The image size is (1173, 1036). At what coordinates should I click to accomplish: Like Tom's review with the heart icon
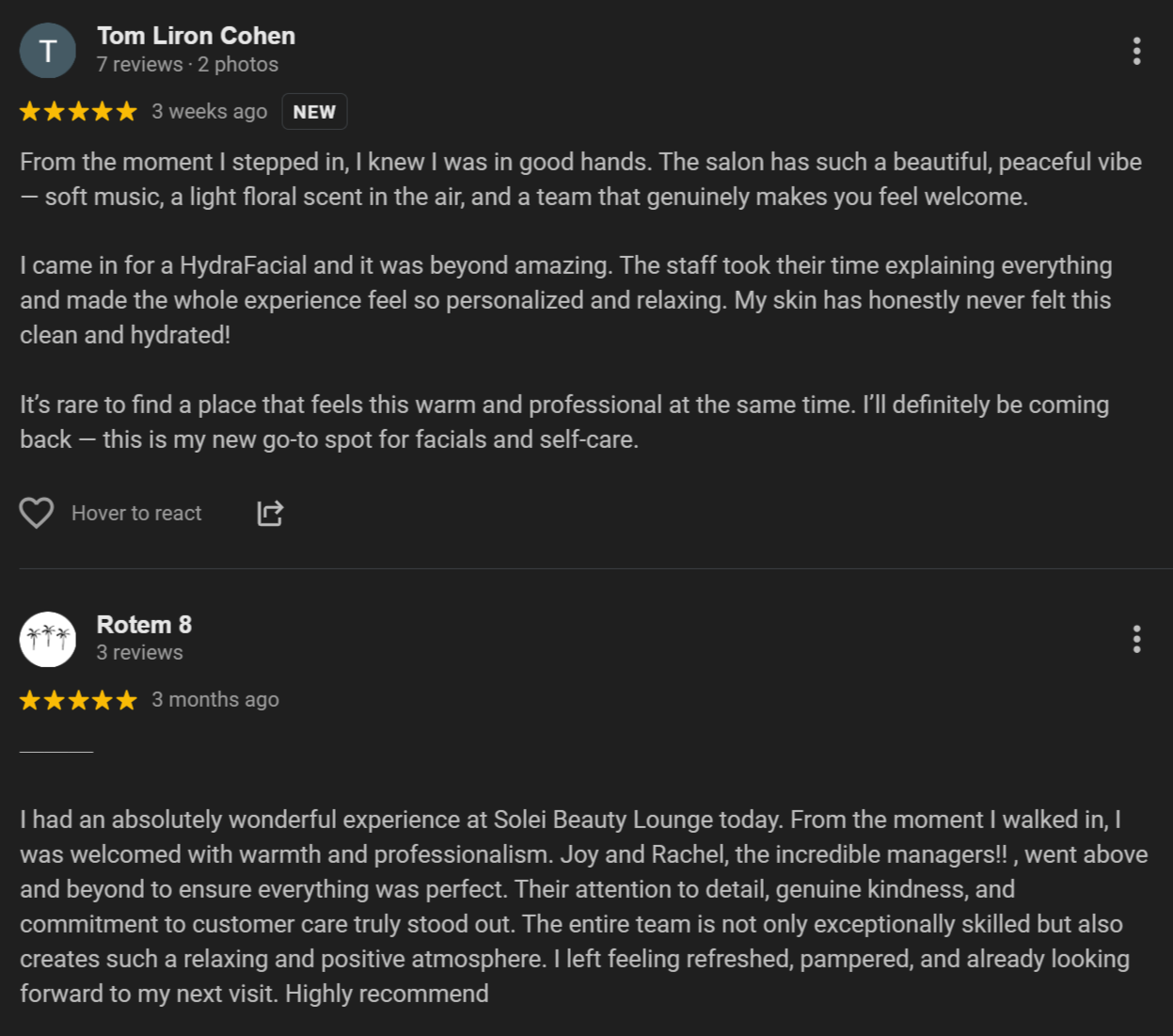click(37, 513)
